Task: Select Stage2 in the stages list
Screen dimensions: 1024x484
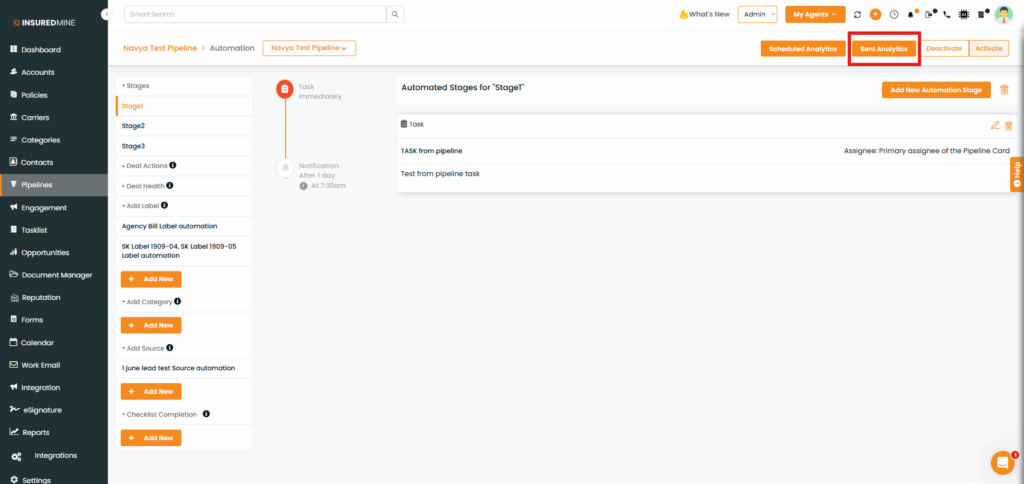Action: point(134,126)
